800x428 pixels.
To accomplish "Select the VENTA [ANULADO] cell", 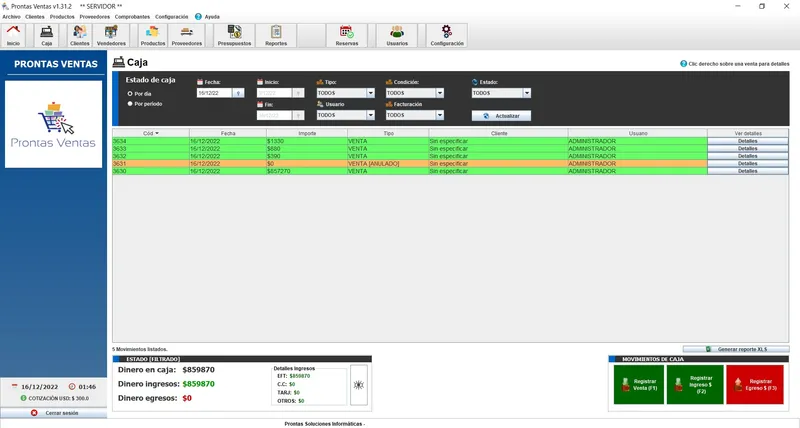I will pos(388,164).
